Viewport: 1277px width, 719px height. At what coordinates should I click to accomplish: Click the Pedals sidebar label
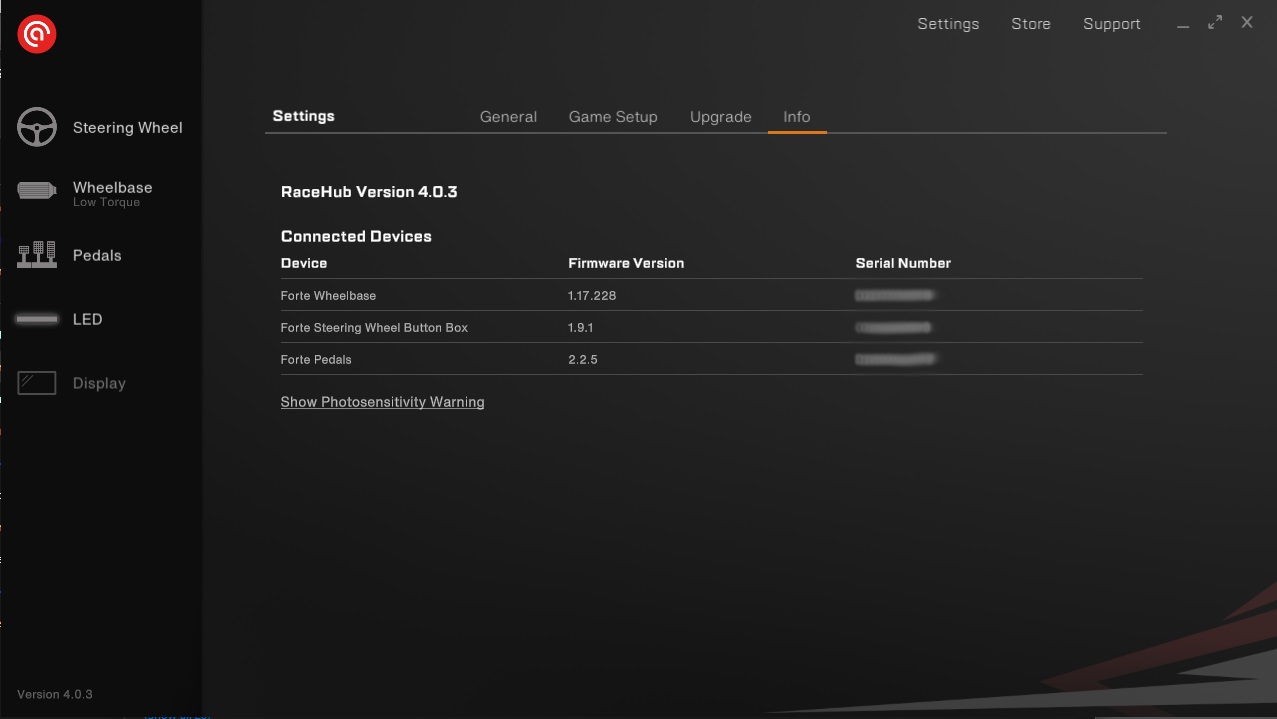click(x=97, y=255)
